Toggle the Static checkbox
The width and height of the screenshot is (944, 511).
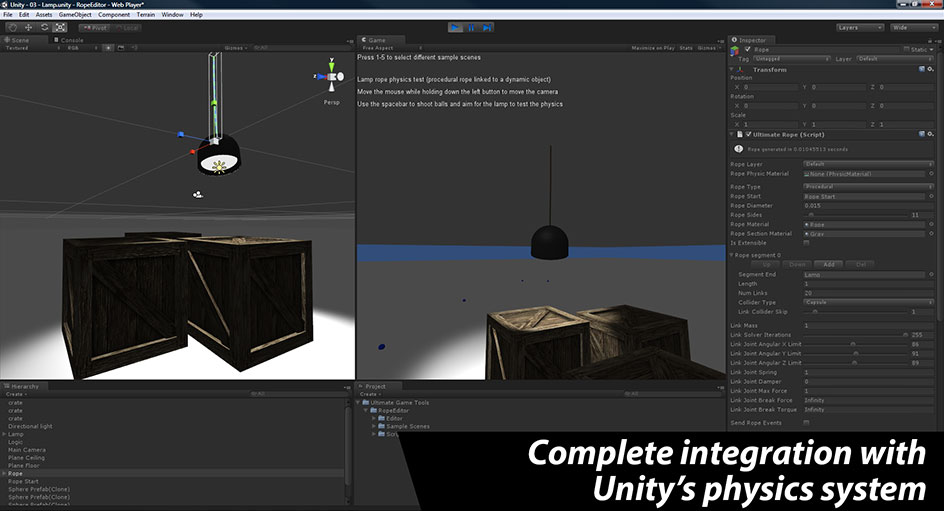click(907, 49)
